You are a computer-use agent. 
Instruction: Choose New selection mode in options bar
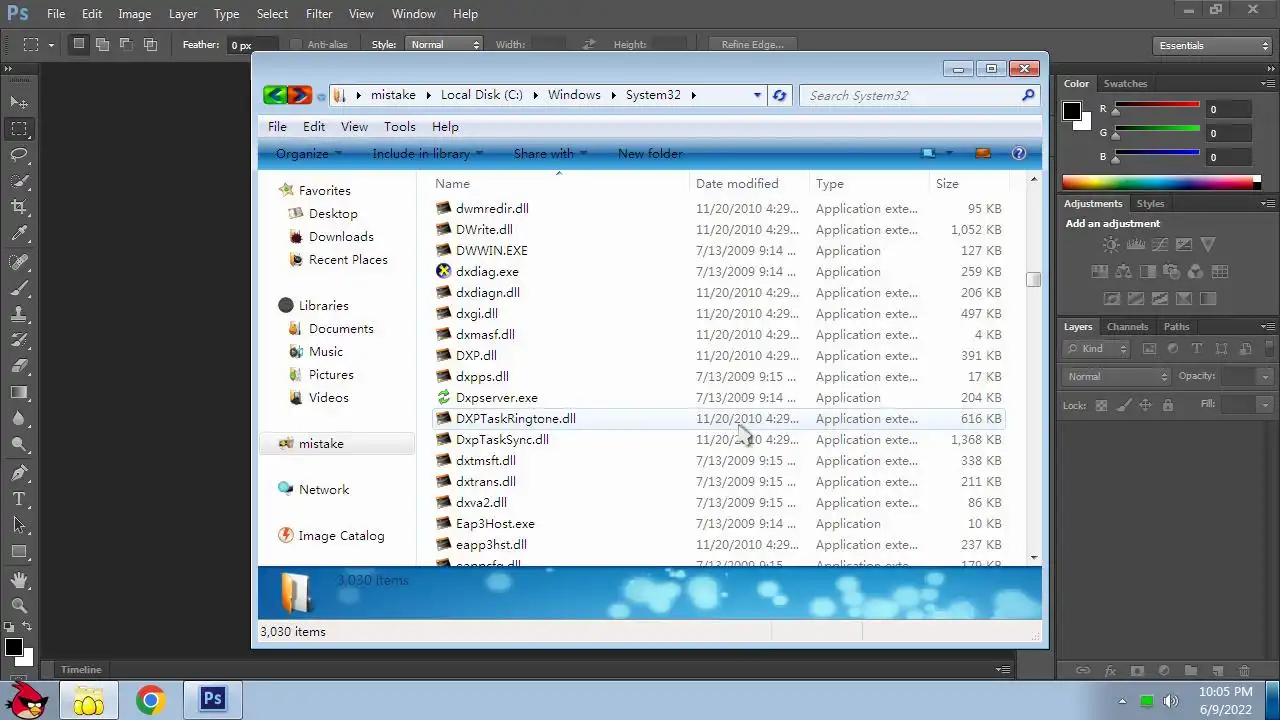click(79, 44)
